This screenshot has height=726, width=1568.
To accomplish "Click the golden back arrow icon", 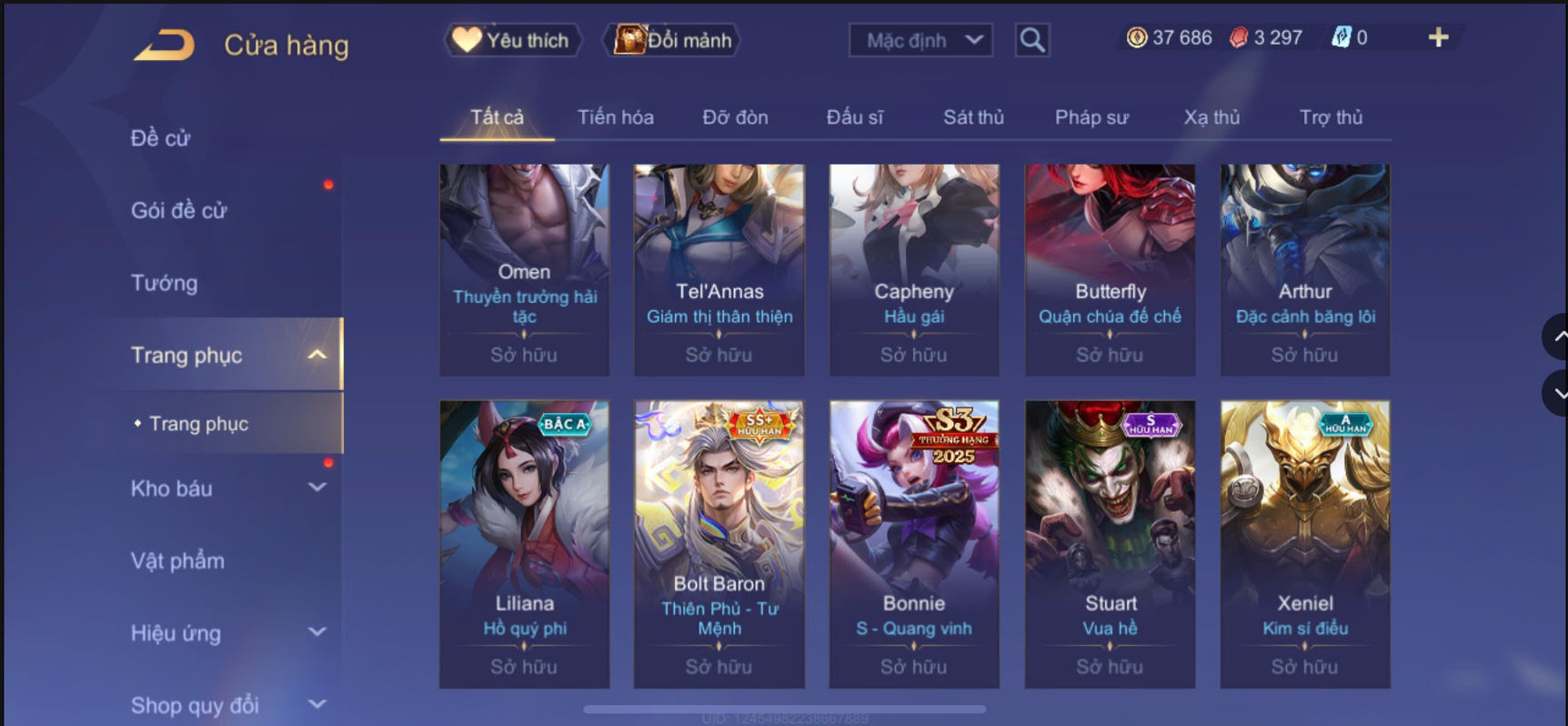I will (165, 45).
